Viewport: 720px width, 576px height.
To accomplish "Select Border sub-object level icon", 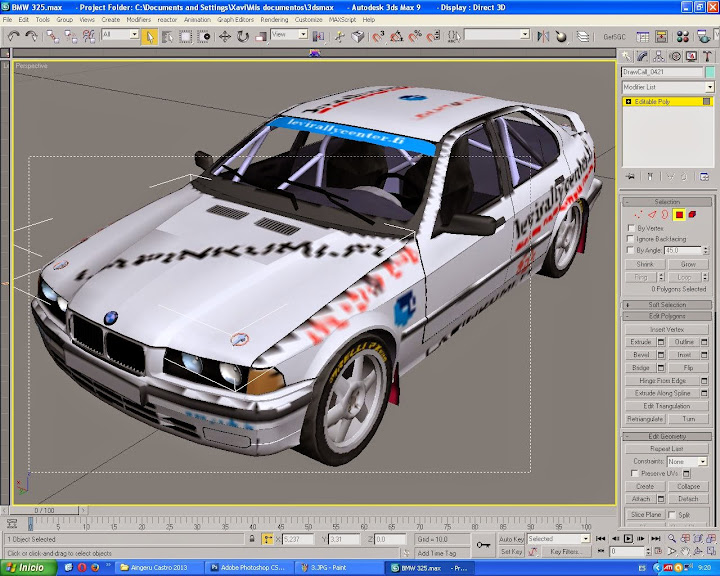I will click(x=665, y=215).
